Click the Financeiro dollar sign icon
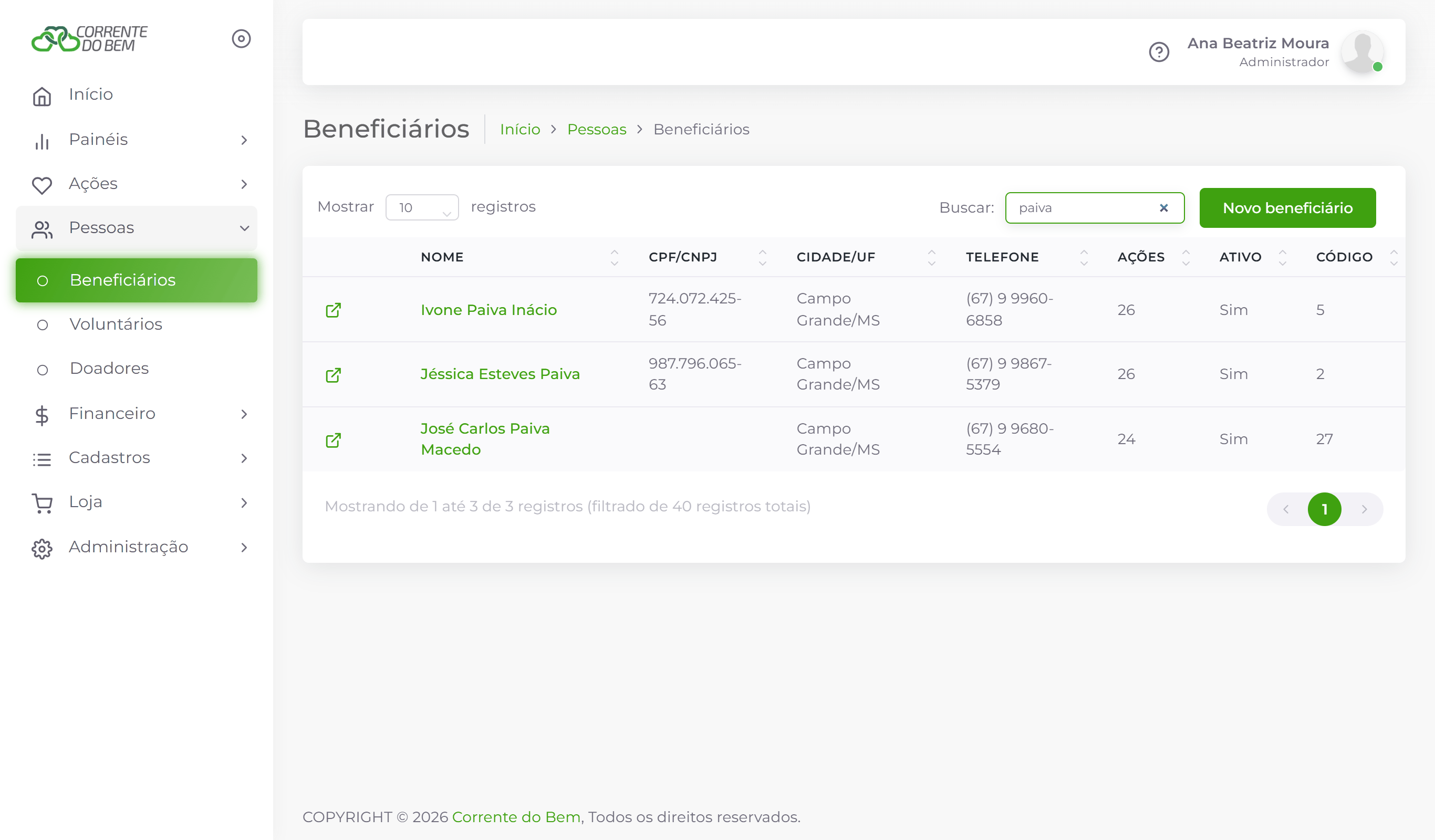The height and width of the screenshot is (840, 1435). pyautogui.click(x=42, y=415)
